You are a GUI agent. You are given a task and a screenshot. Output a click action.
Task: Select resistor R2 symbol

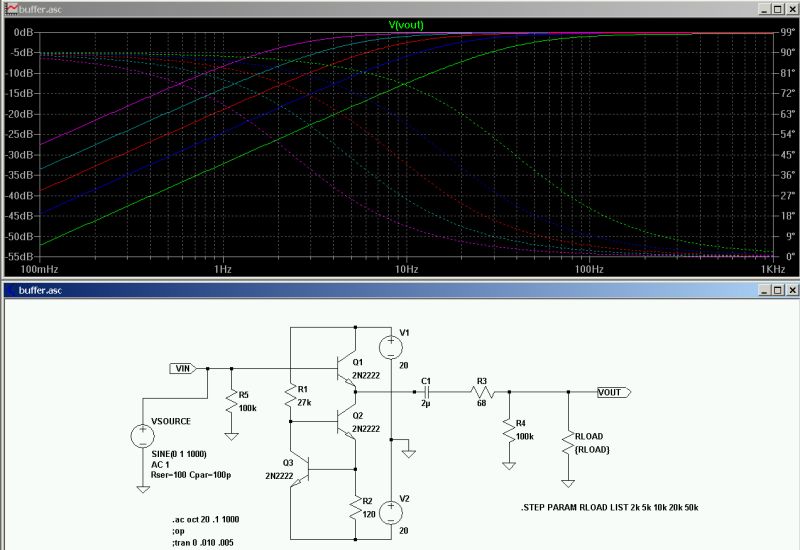point(356,508)
